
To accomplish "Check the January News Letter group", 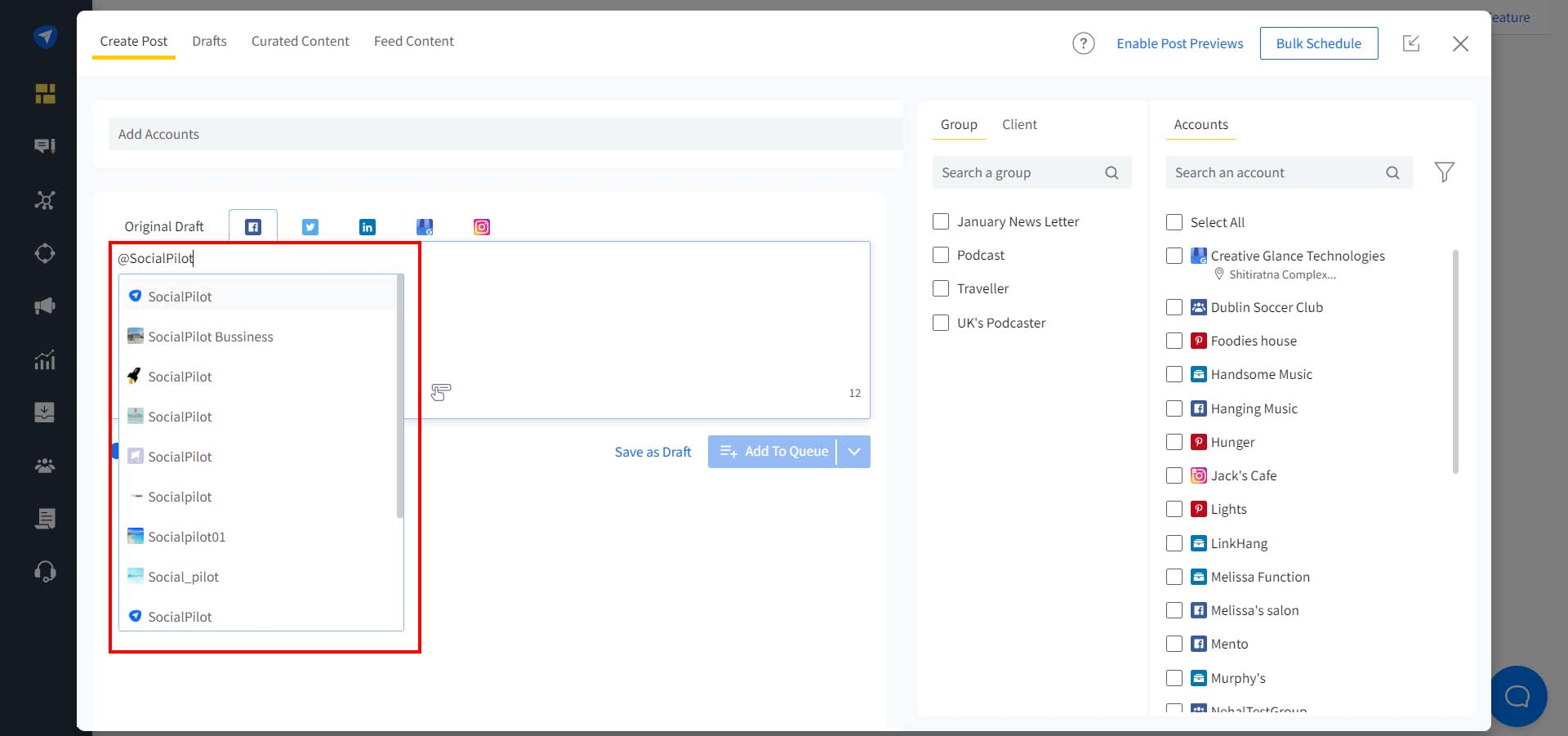I will point(941,221).
